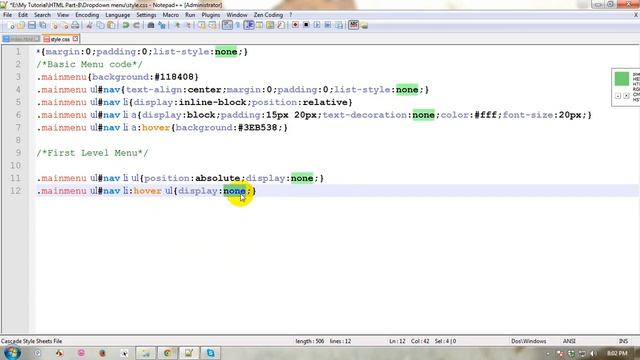The width and height of the screenshot is (640, 360).
Task: Open the Run menu
Action: coord(190,15)
